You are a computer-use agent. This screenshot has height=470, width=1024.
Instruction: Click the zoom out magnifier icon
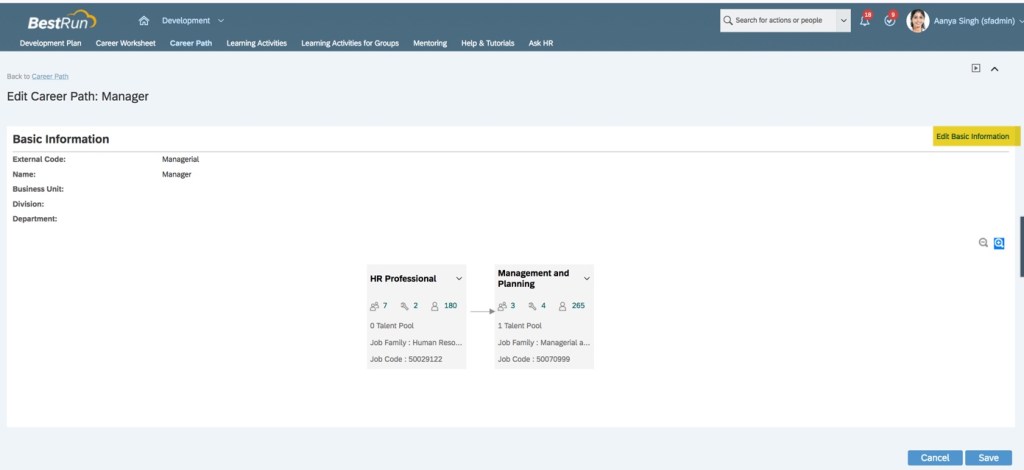click(x=983, y=243)
